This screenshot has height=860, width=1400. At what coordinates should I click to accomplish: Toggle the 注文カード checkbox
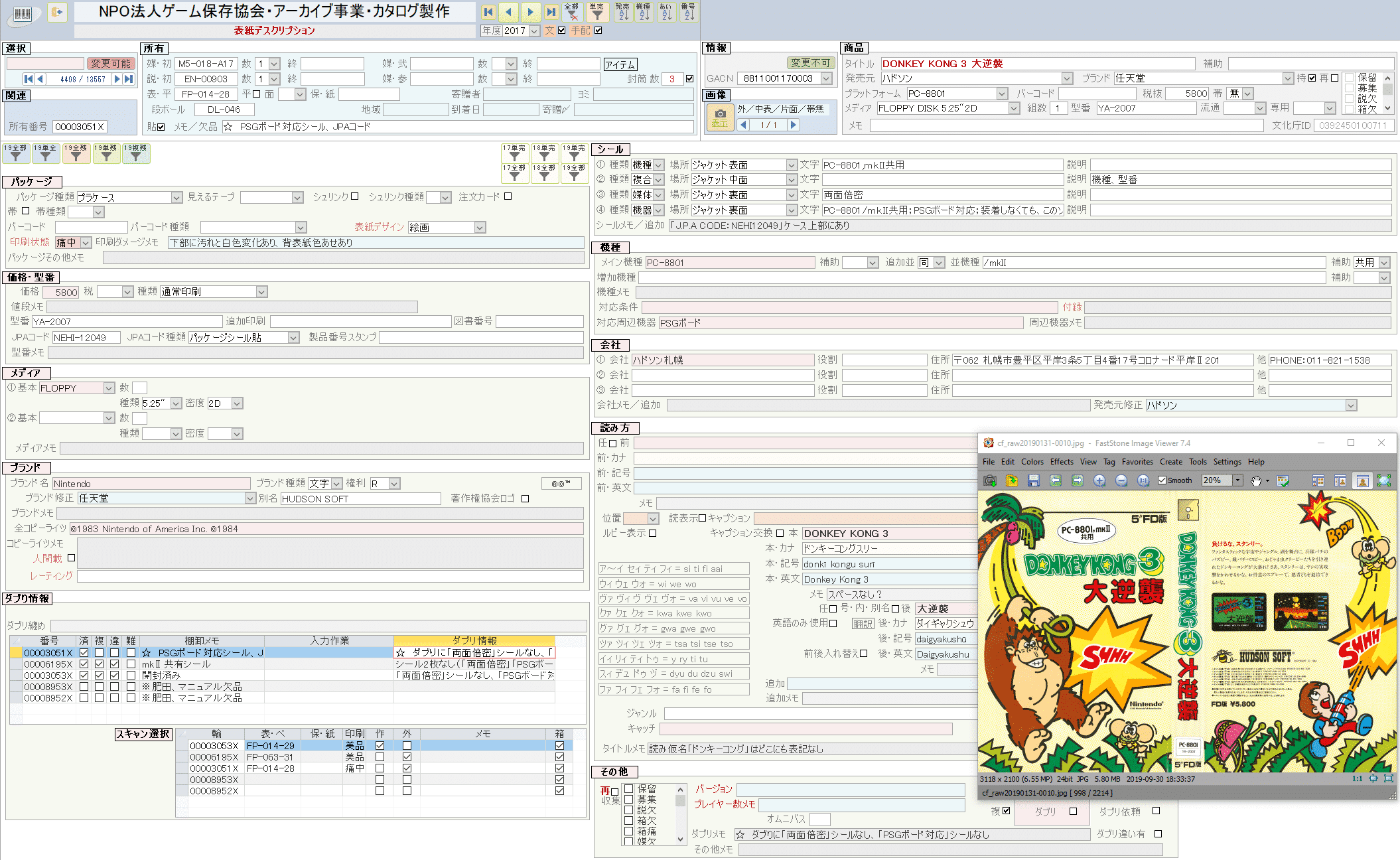tap(508, 196)
